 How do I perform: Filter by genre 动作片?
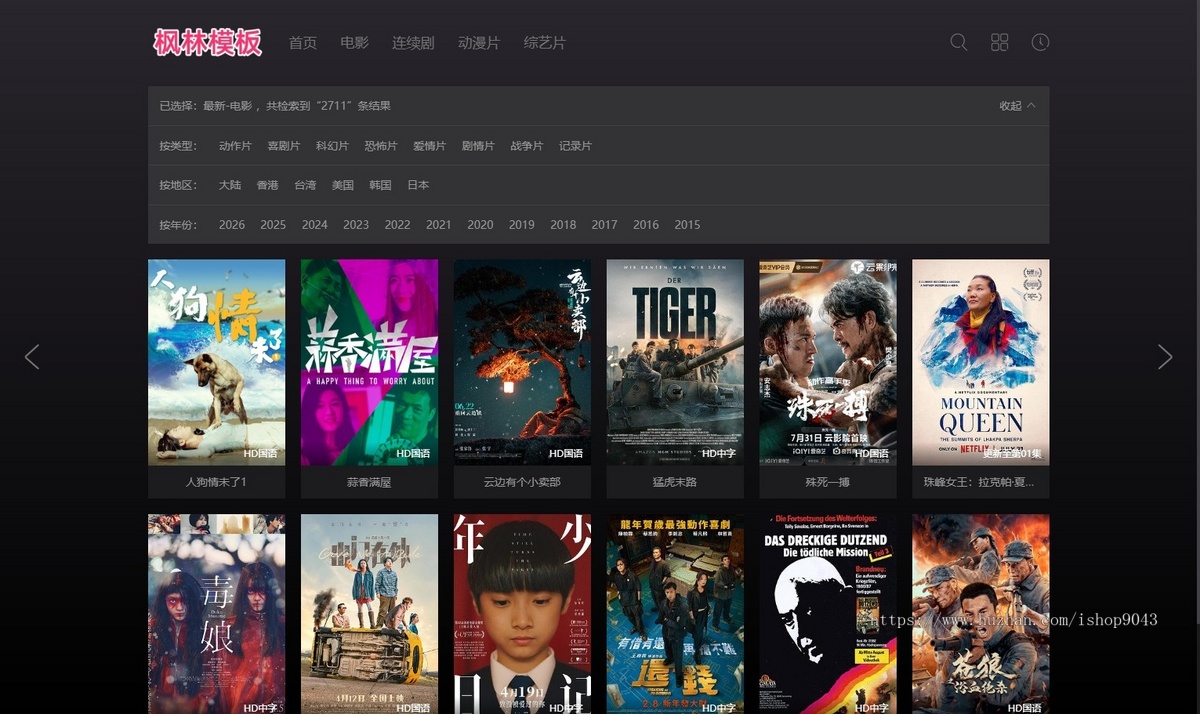pyautogui.click(x=235, y=146)
